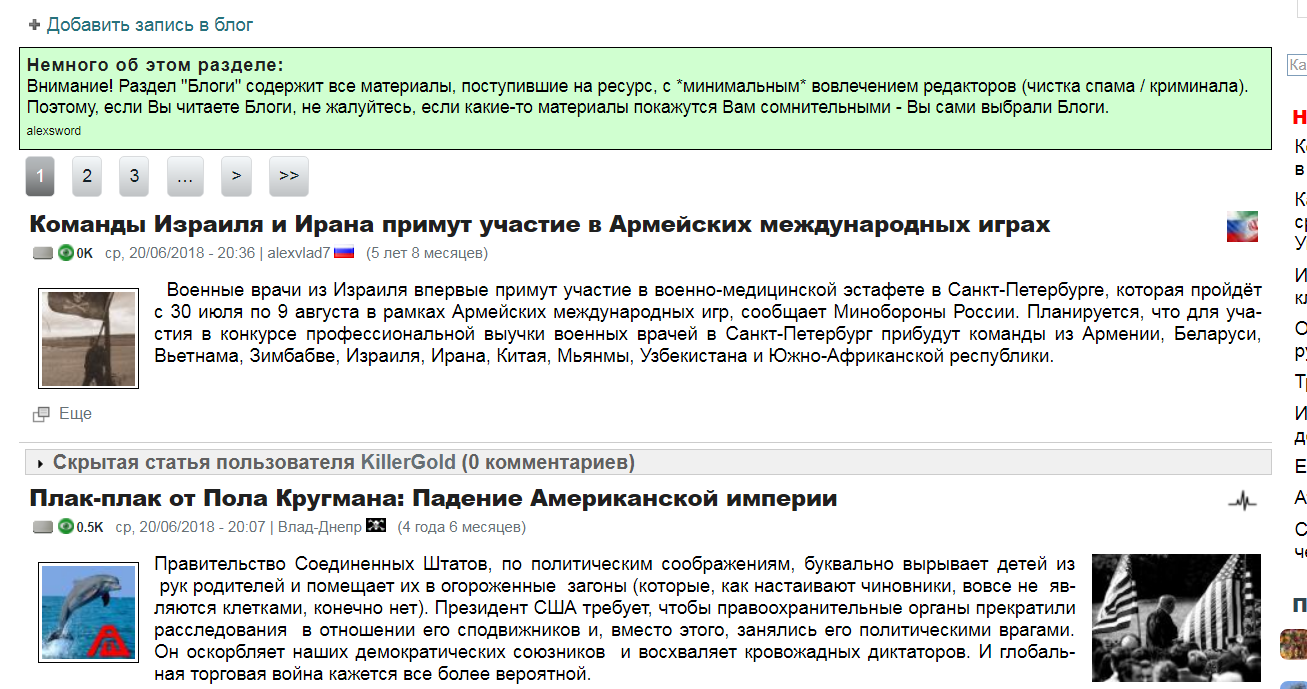Image resolution: width=1307 pixels, height=689 pixels.
Task: Click the Russian flag beside alexvlad7
Action: 344,252
